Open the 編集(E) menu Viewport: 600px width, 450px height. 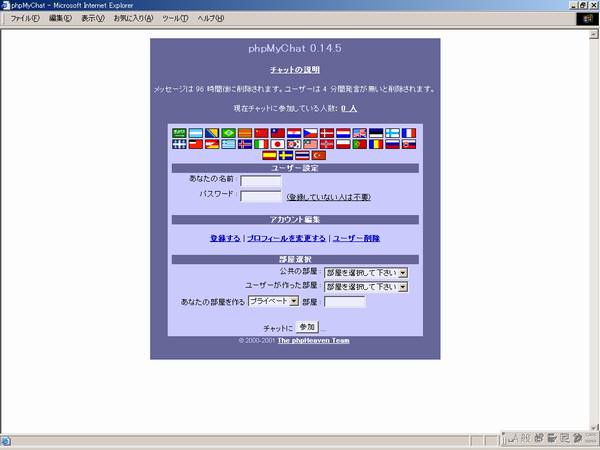click(x=60, y=18)
